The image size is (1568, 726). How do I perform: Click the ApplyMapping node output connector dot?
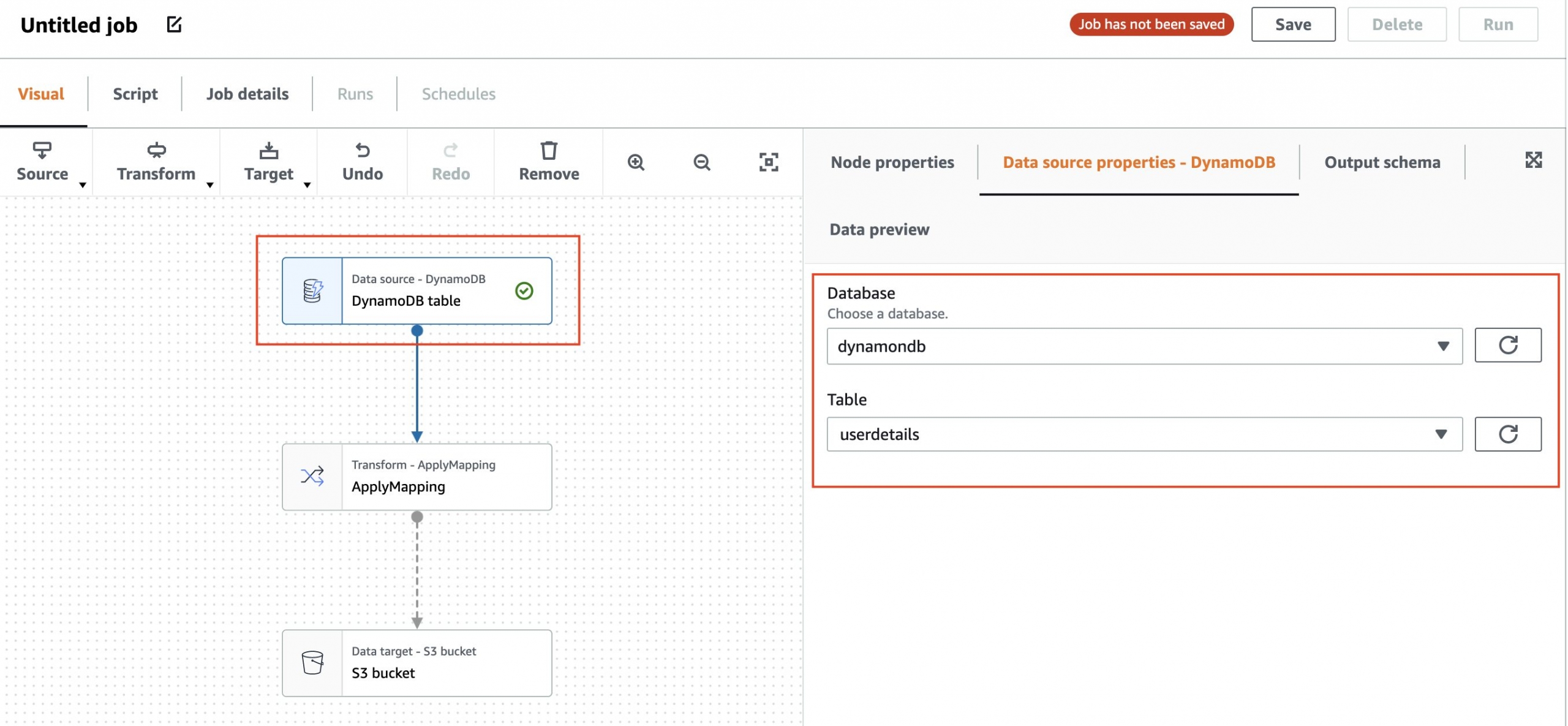[417, 517]
